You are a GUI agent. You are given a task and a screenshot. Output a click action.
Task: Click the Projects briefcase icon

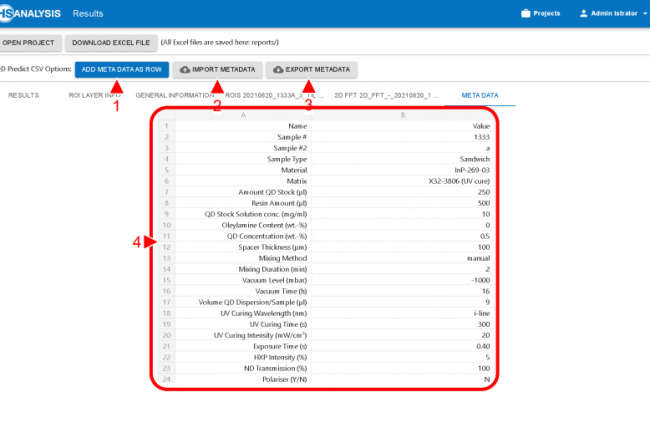[526, 15]
